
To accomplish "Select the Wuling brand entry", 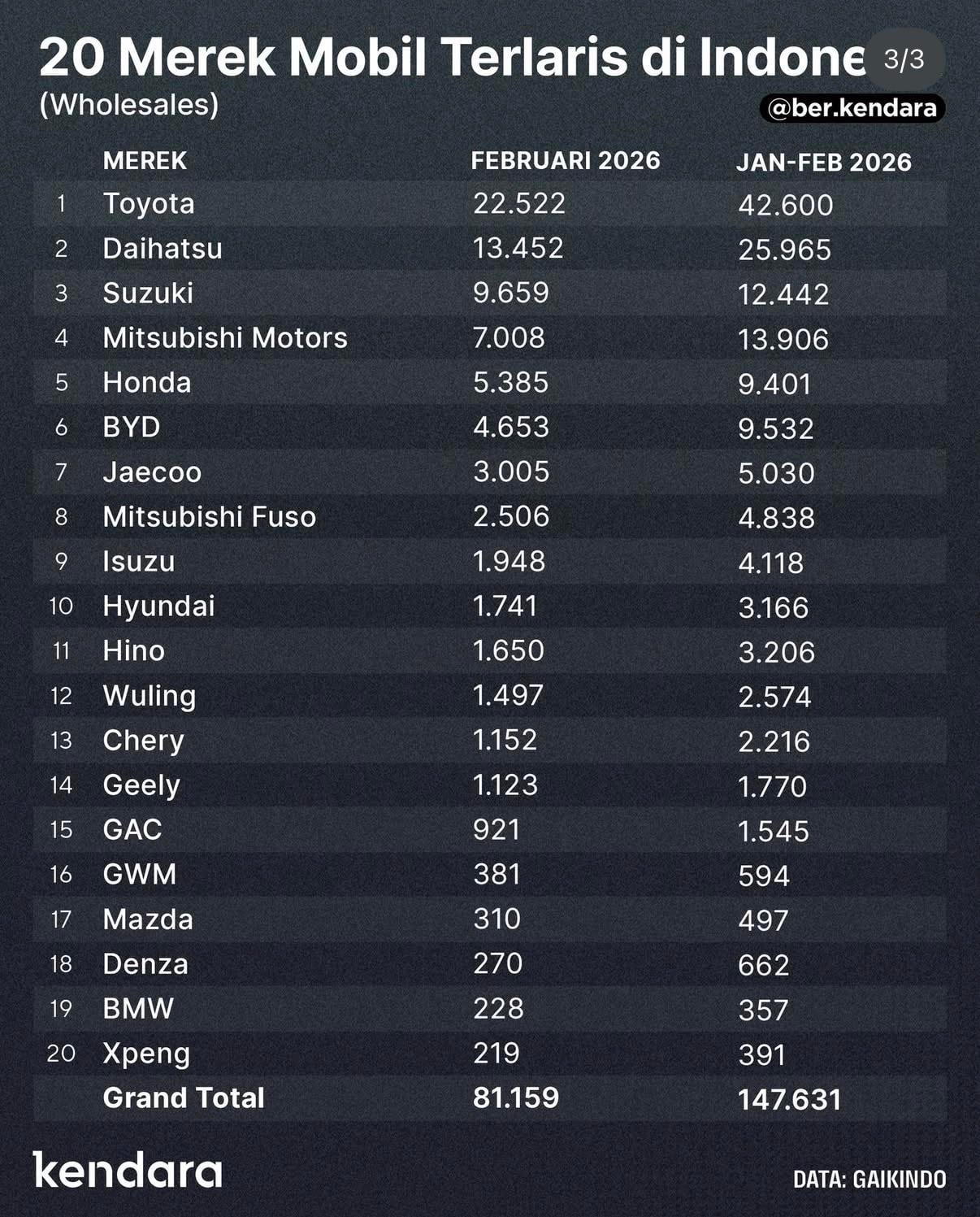I will click(150, 696).
